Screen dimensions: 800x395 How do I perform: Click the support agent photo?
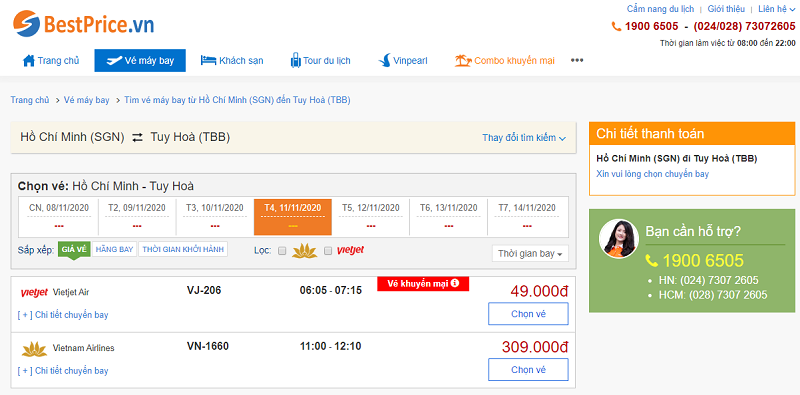(x=618, y=238)
